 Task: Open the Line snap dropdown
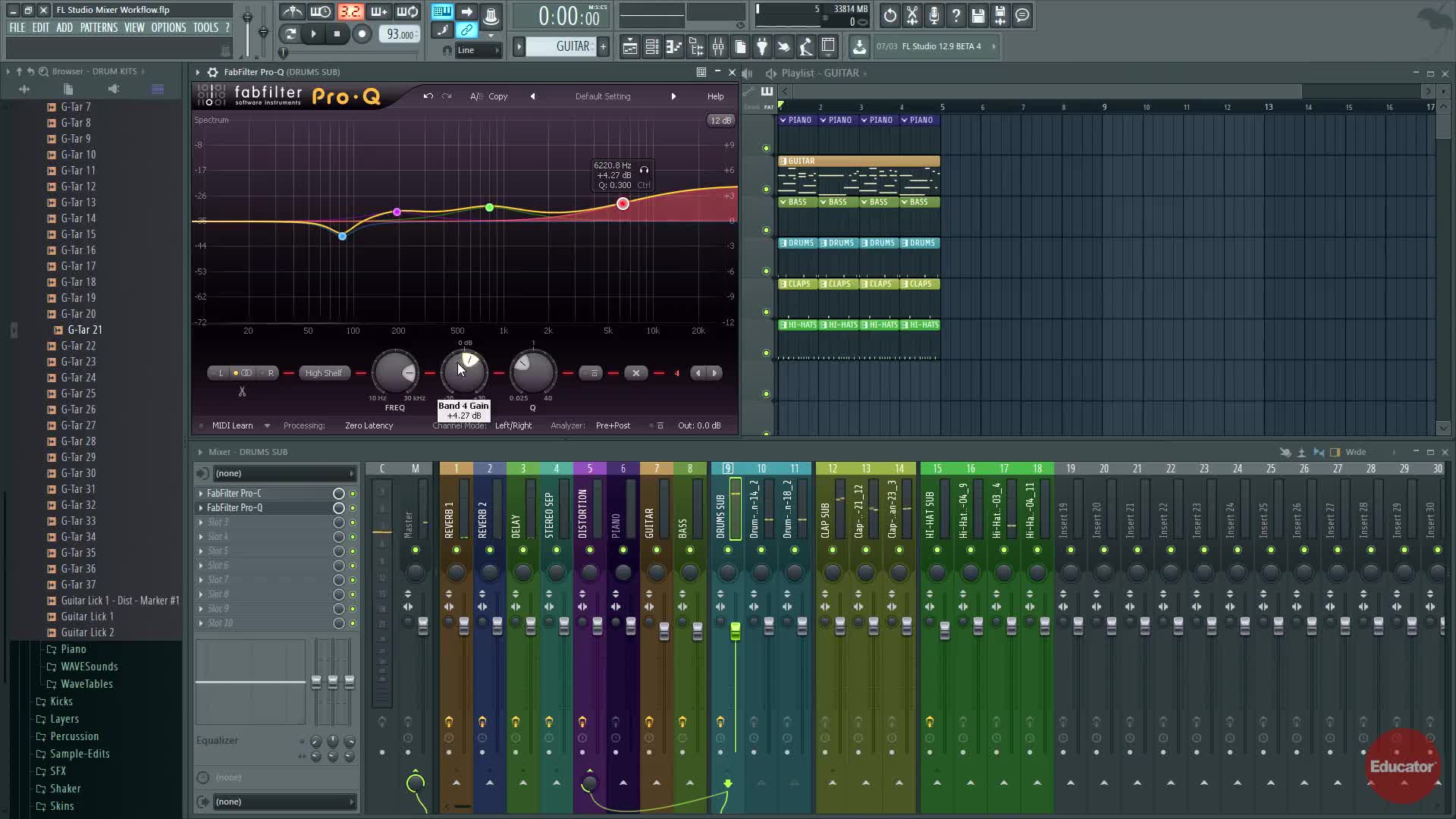tap(478, 50)
